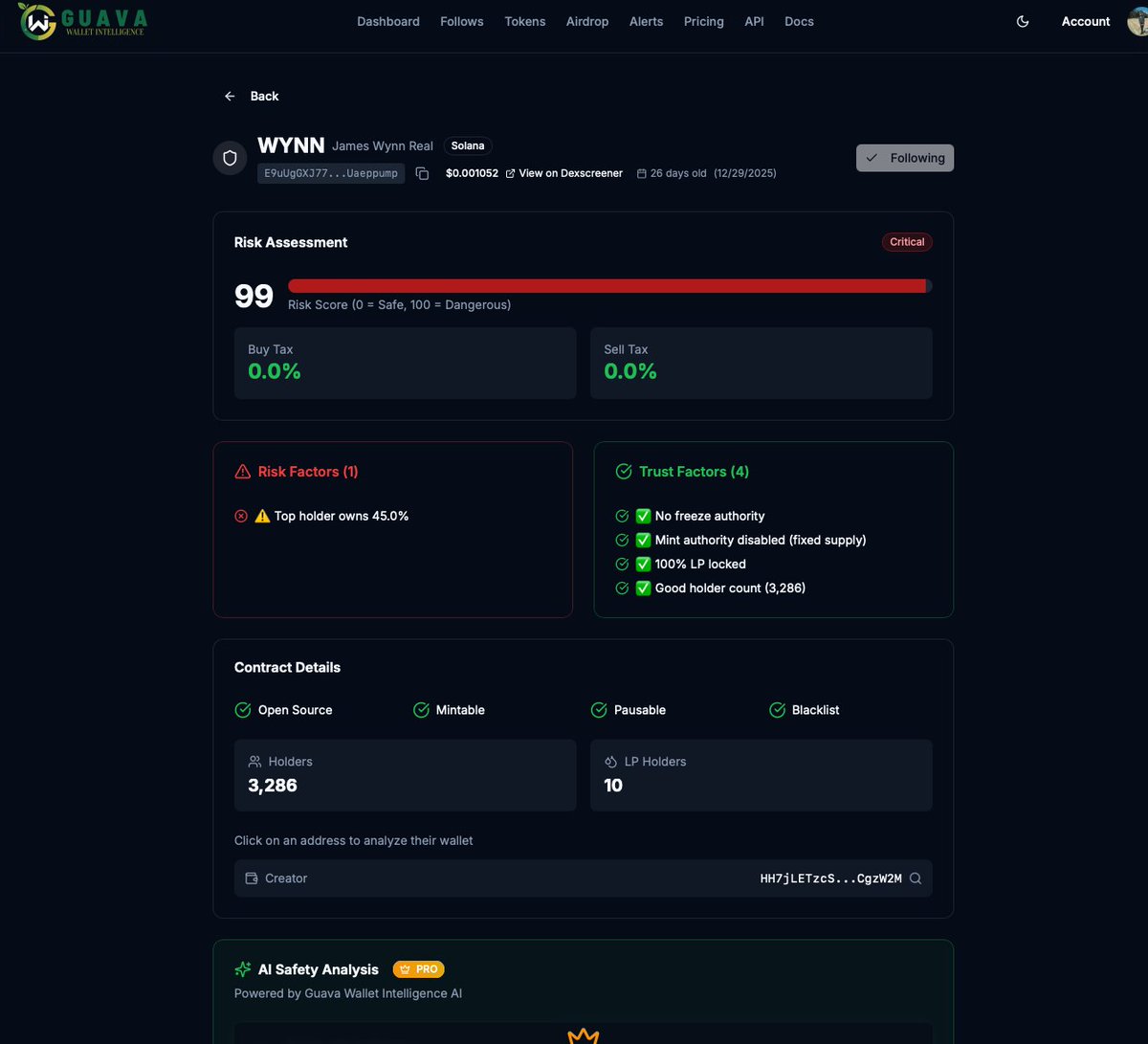
Task: Open the Airdrop nav item
Action: tap(587, 21)
